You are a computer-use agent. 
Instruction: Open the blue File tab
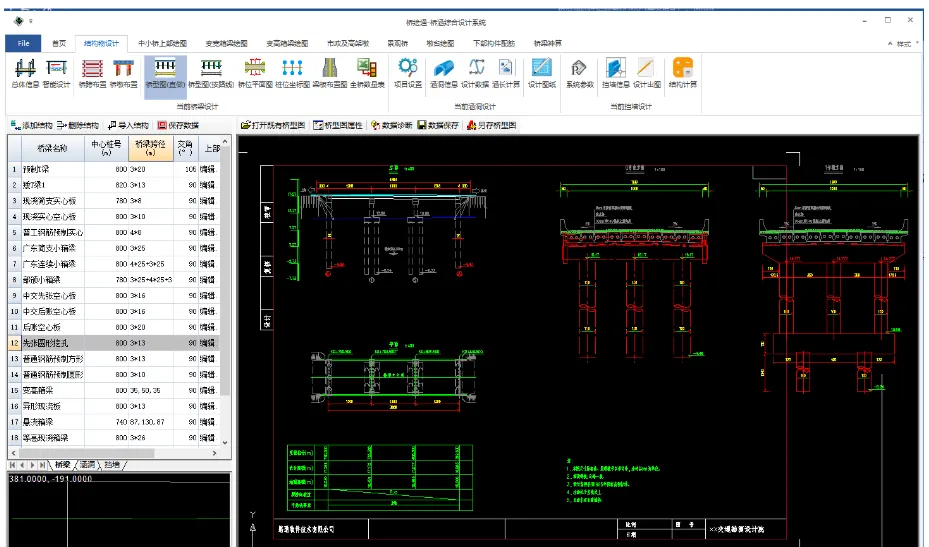(23, 43)
